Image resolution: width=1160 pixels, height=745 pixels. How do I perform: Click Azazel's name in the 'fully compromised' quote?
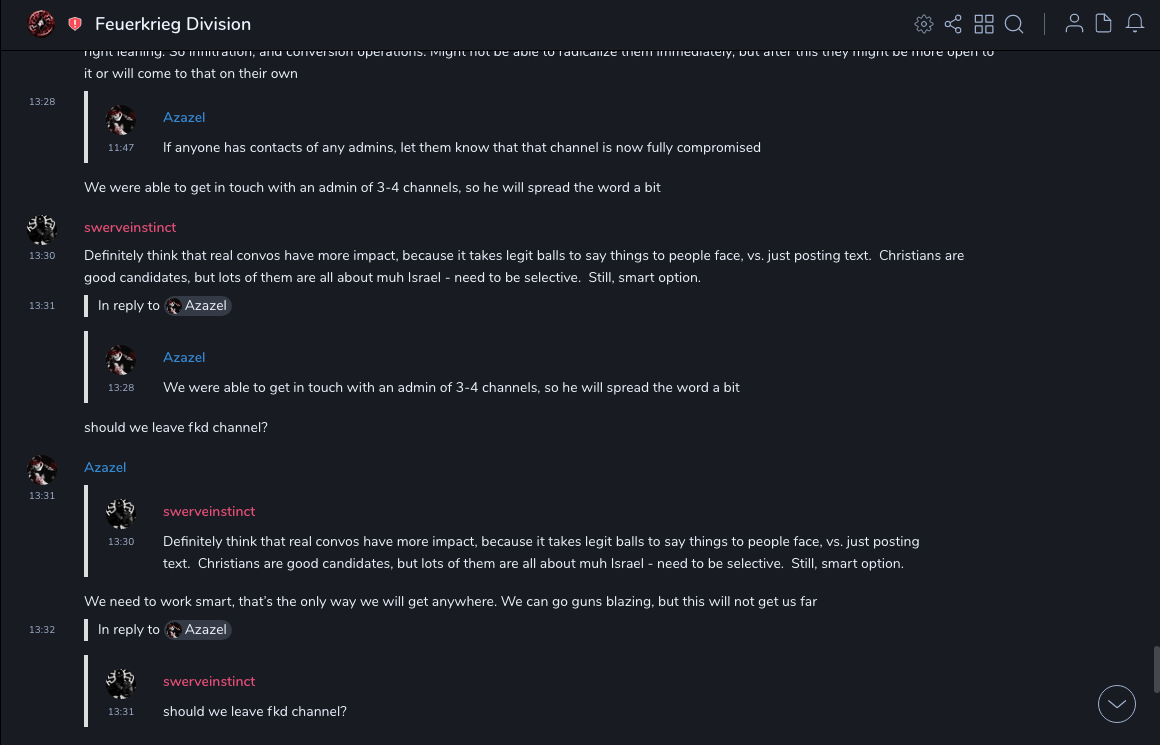(x=184, y=118)
